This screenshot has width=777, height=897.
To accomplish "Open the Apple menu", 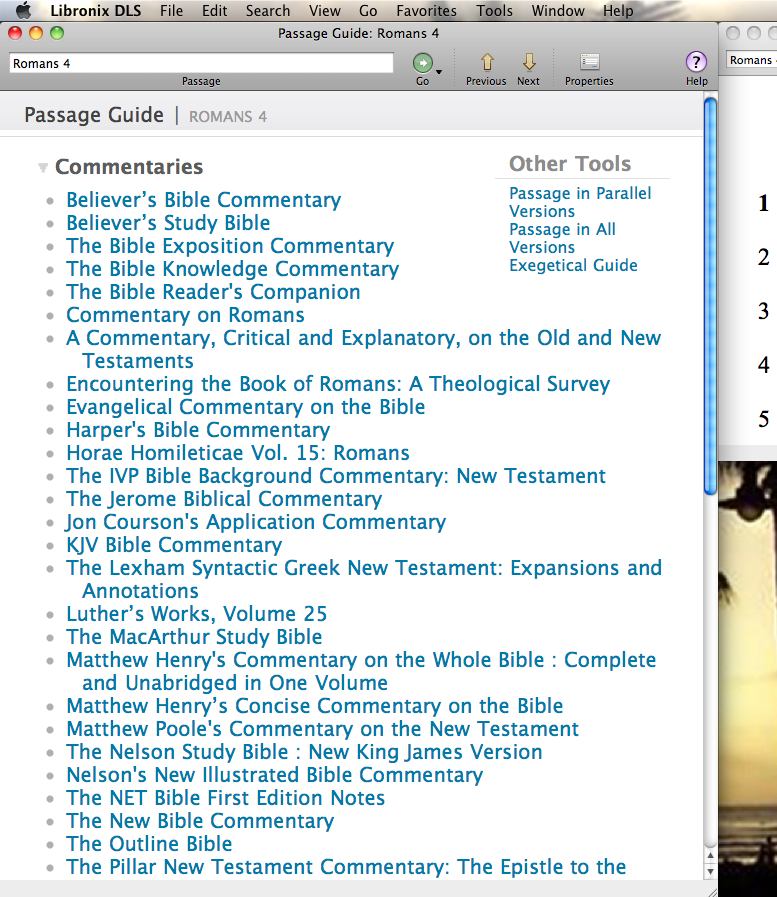I will click(x=23, y=10).
